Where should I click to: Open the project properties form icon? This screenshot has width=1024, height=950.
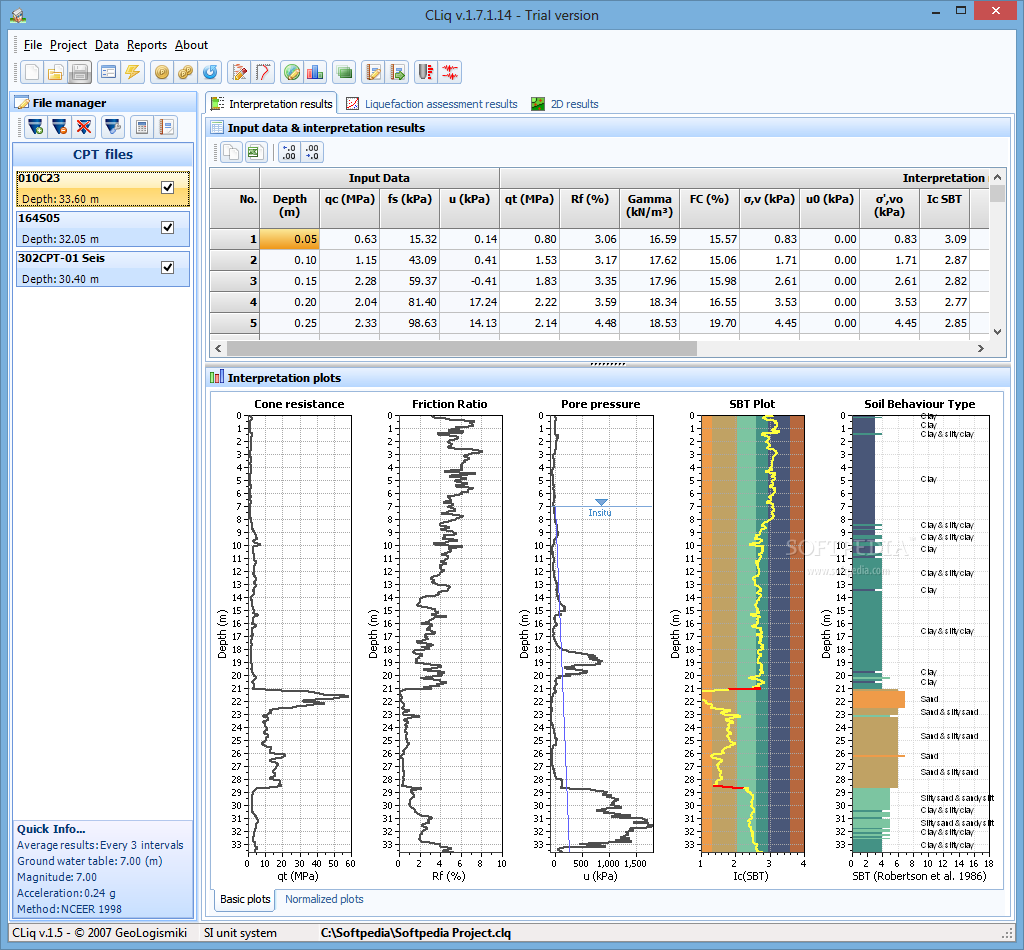[x=108, y=72]
